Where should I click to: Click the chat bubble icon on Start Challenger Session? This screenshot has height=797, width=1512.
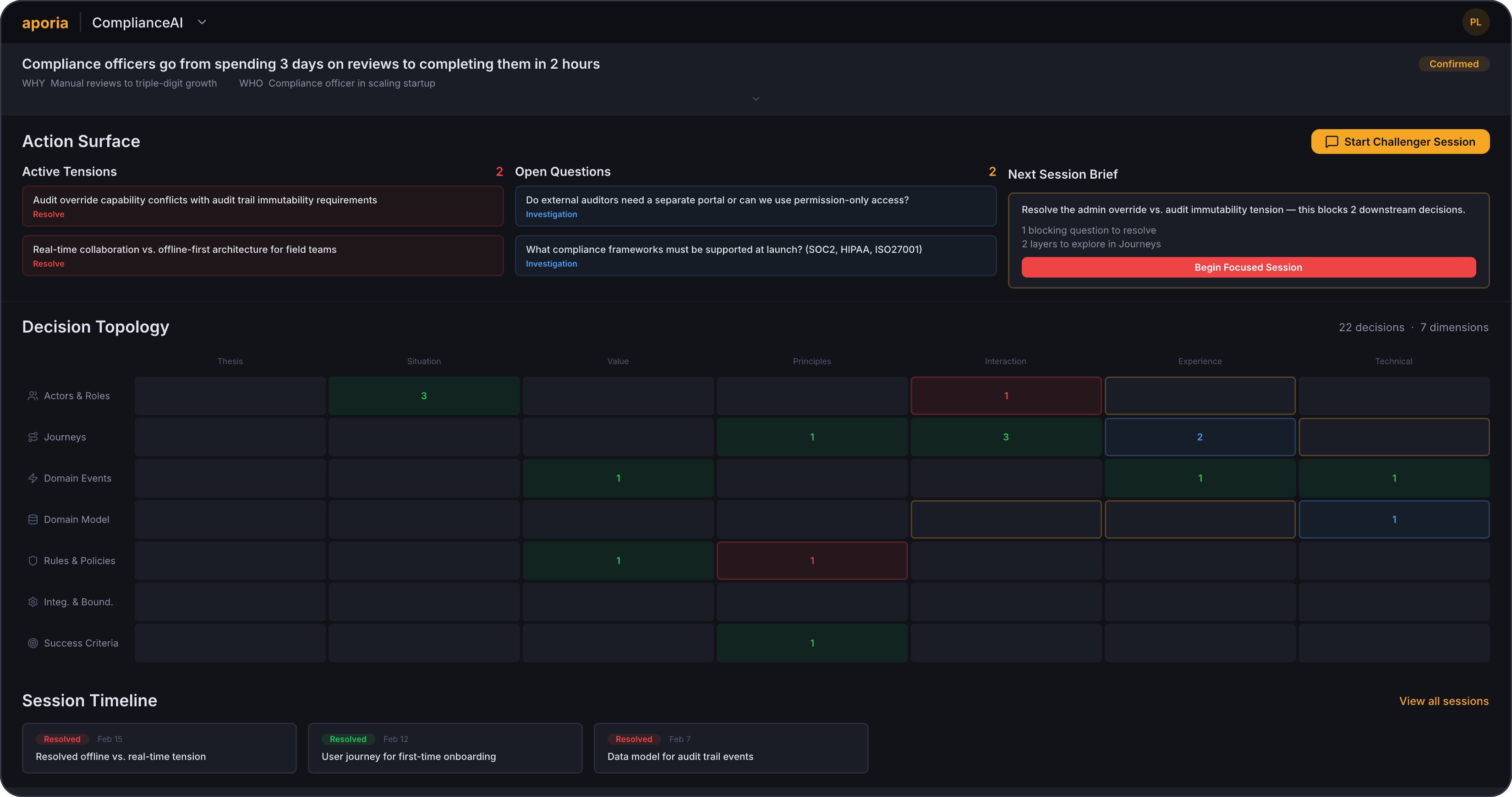tap(1332, 142)
